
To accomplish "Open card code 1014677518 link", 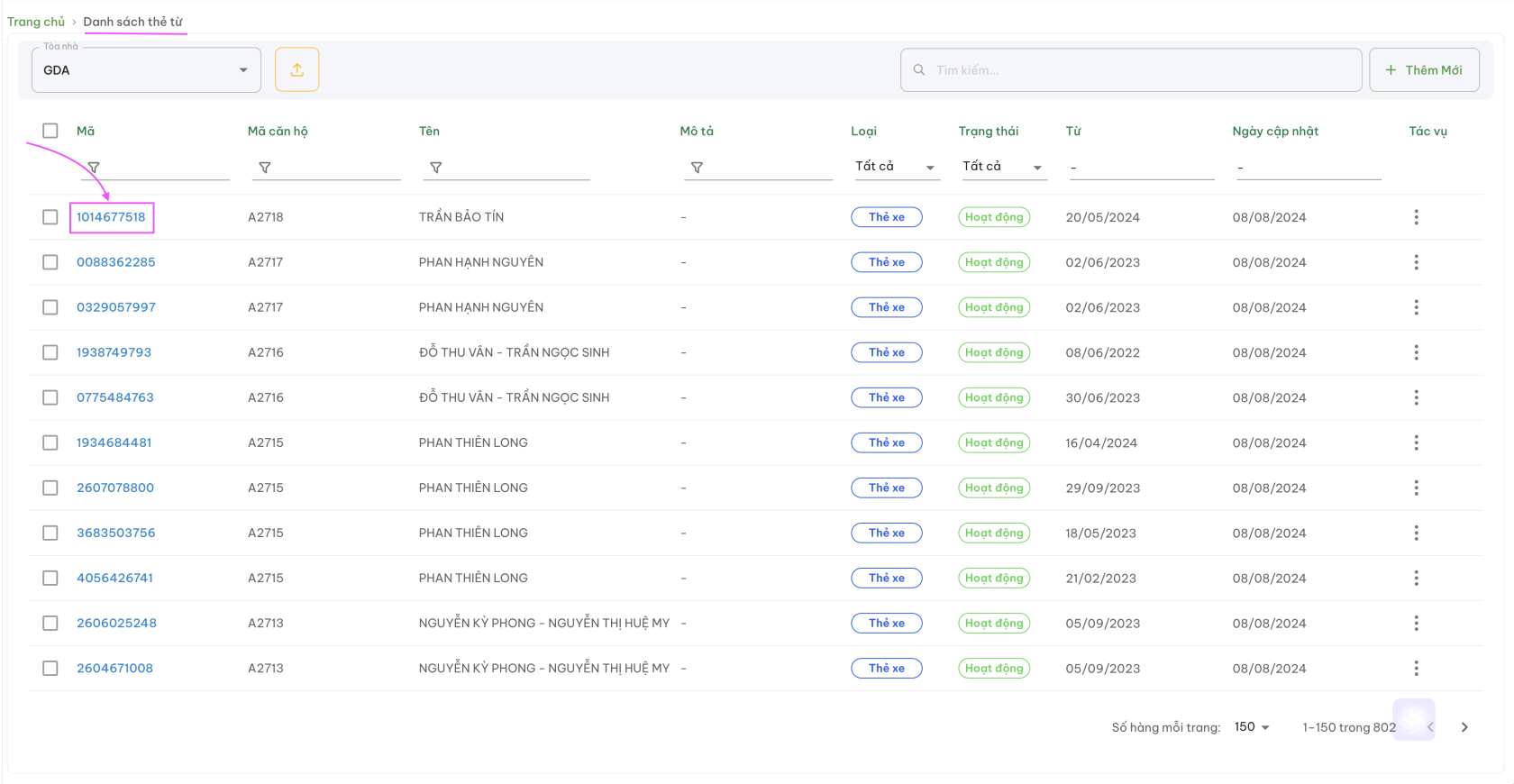I will tap(111, 217).
